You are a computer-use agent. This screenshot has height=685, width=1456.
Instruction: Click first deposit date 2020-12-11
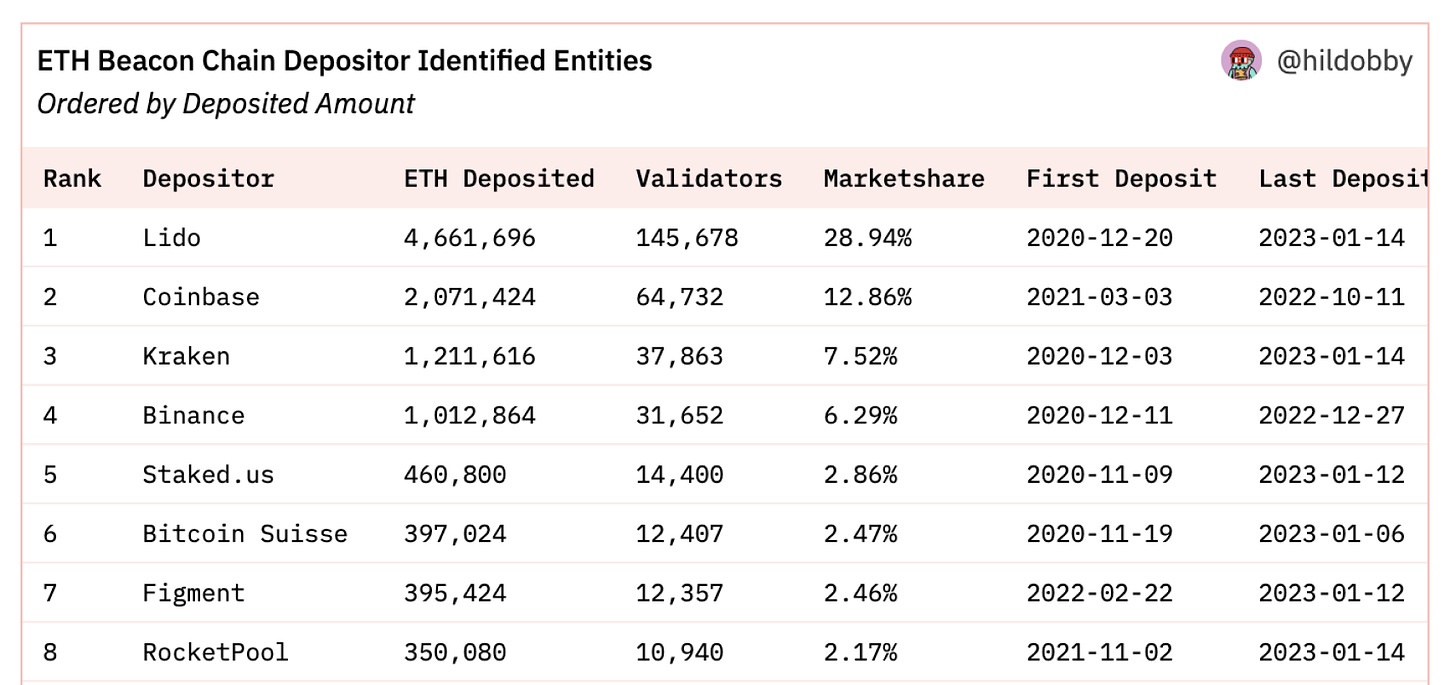coord(1099,415)
